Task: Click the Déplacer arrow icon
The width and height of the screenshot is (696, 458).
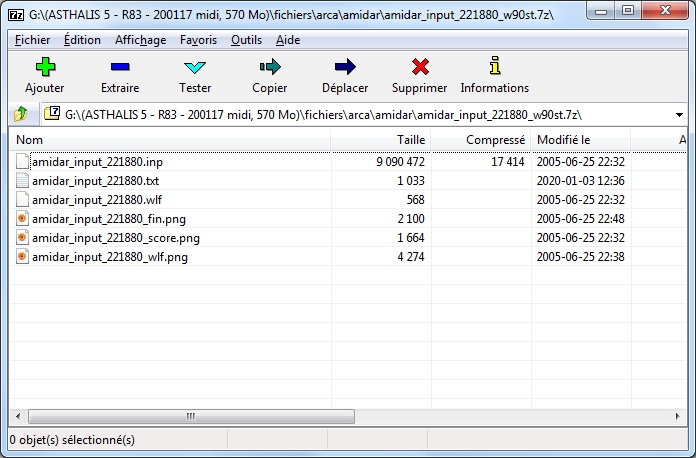Action: [x=345, y=68]
